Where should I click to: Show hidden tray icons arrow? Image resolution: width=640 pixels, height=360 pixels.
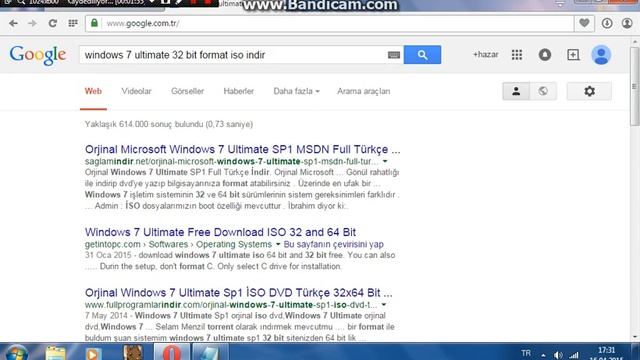click(x=543, y=355)
